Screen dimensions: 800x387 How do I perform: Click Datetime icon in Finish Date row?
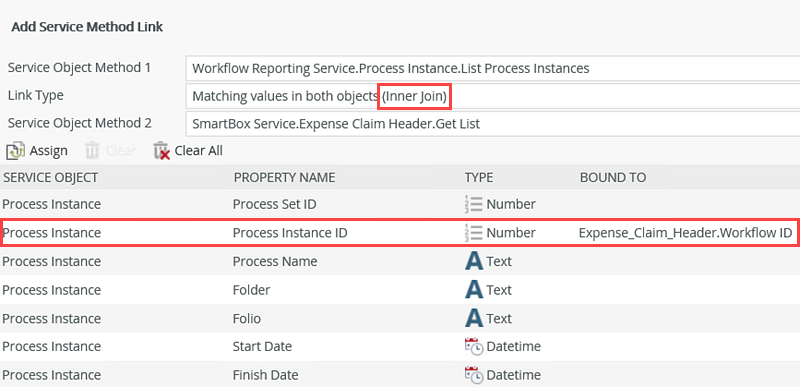[474, 375]
